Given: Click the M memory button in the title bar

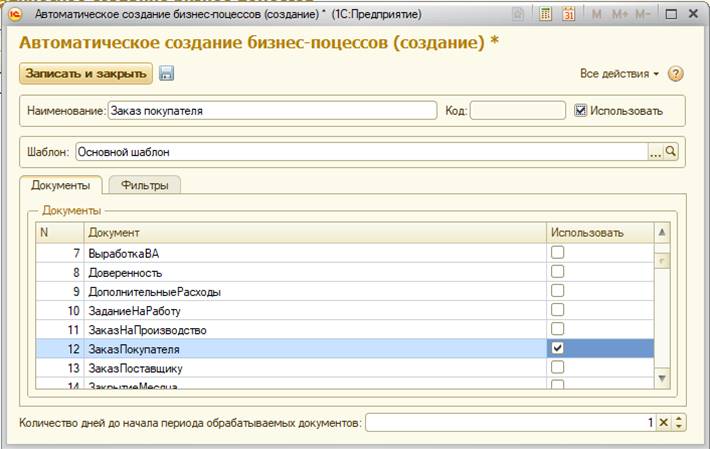Looking at the screenshot, I should (x=597, y=14).
